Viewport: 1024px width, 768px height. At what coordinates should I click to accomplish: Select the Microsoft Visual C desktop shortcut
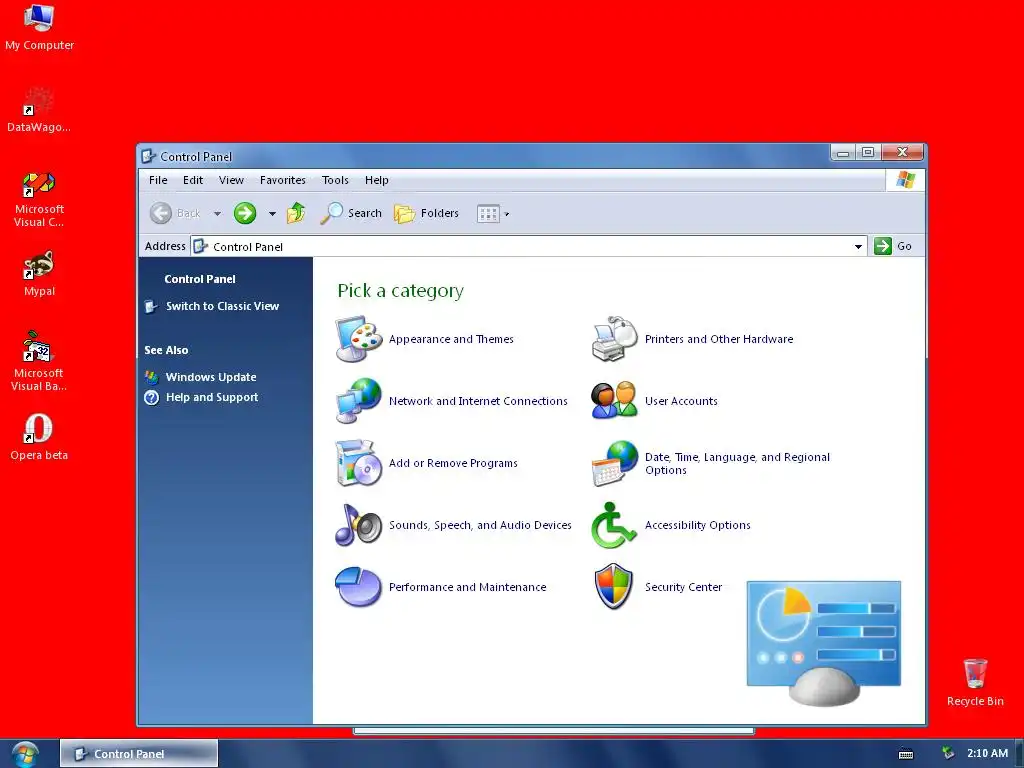tap(39, 199)
